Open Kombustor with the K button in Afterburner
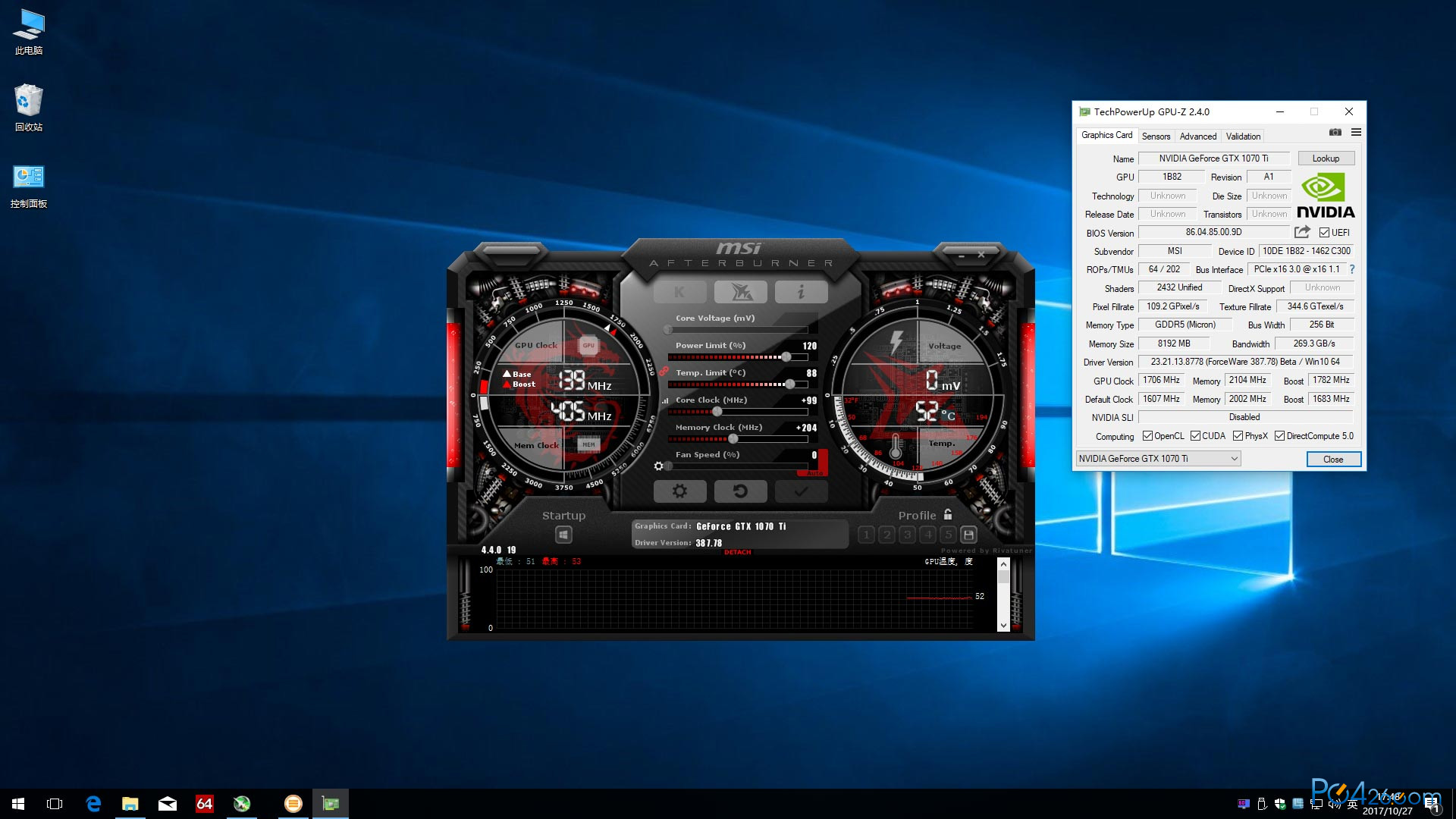Image resolution: width=1456 pixels, height=819 pixels. coord(679,292)
